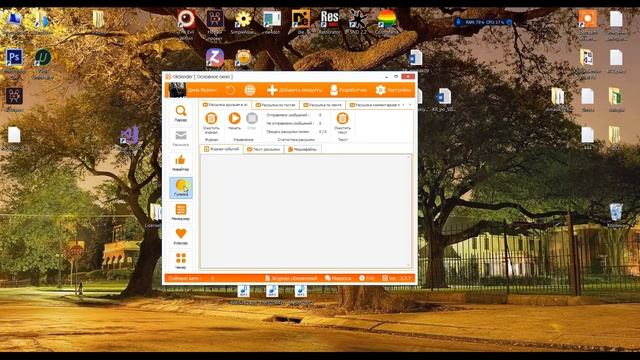This screenshot has width=640, height=360.
Task: Click Очистить журнал trash icon
Action: (x=211, y=123)
